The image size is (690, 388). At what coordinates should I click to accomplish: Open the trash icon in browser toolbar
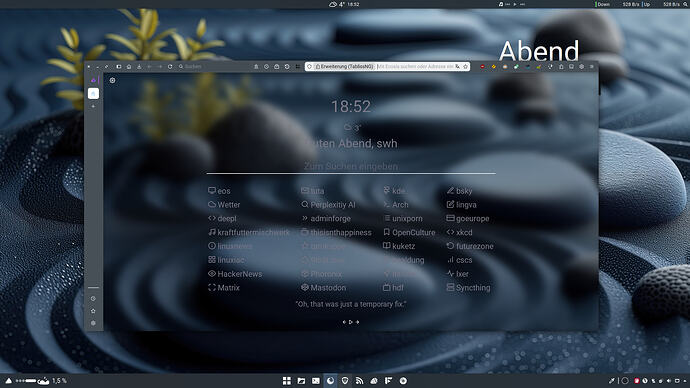(x=256, y=66)
